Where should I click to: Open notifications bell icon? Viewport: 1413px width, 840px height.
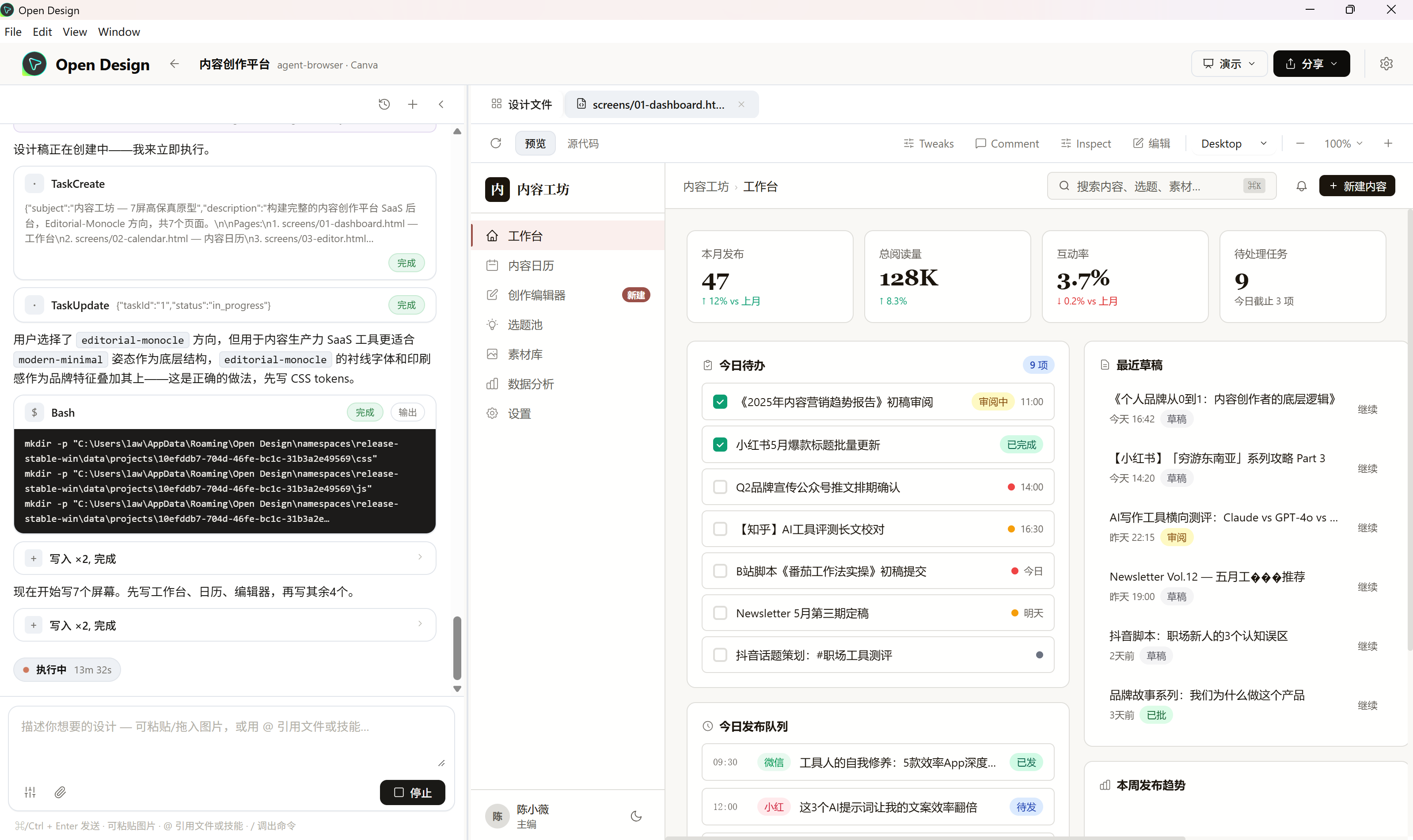click(1302, 186)
